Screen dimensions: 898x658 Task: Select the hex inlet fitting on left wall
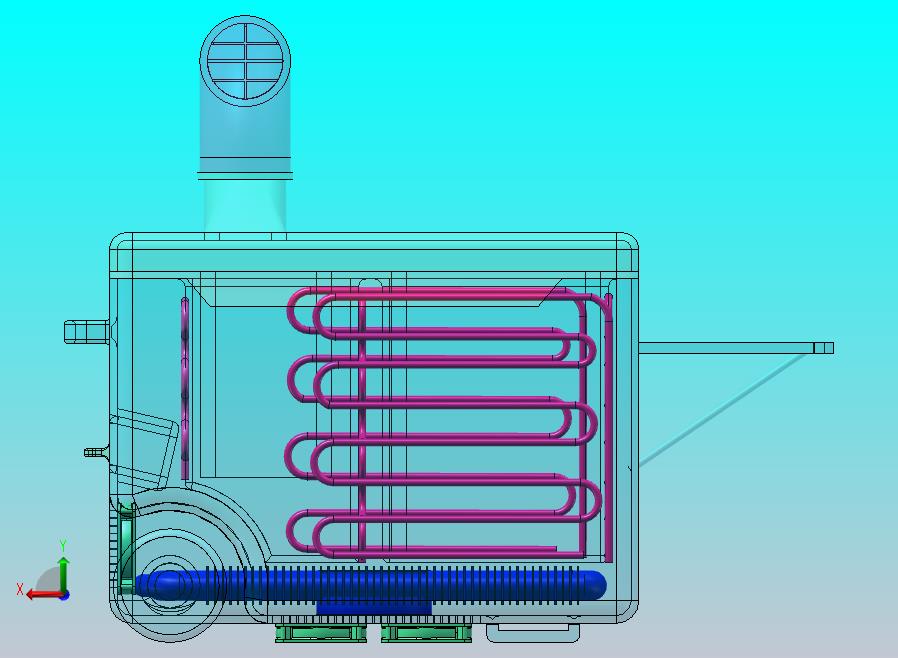(87, 332)
